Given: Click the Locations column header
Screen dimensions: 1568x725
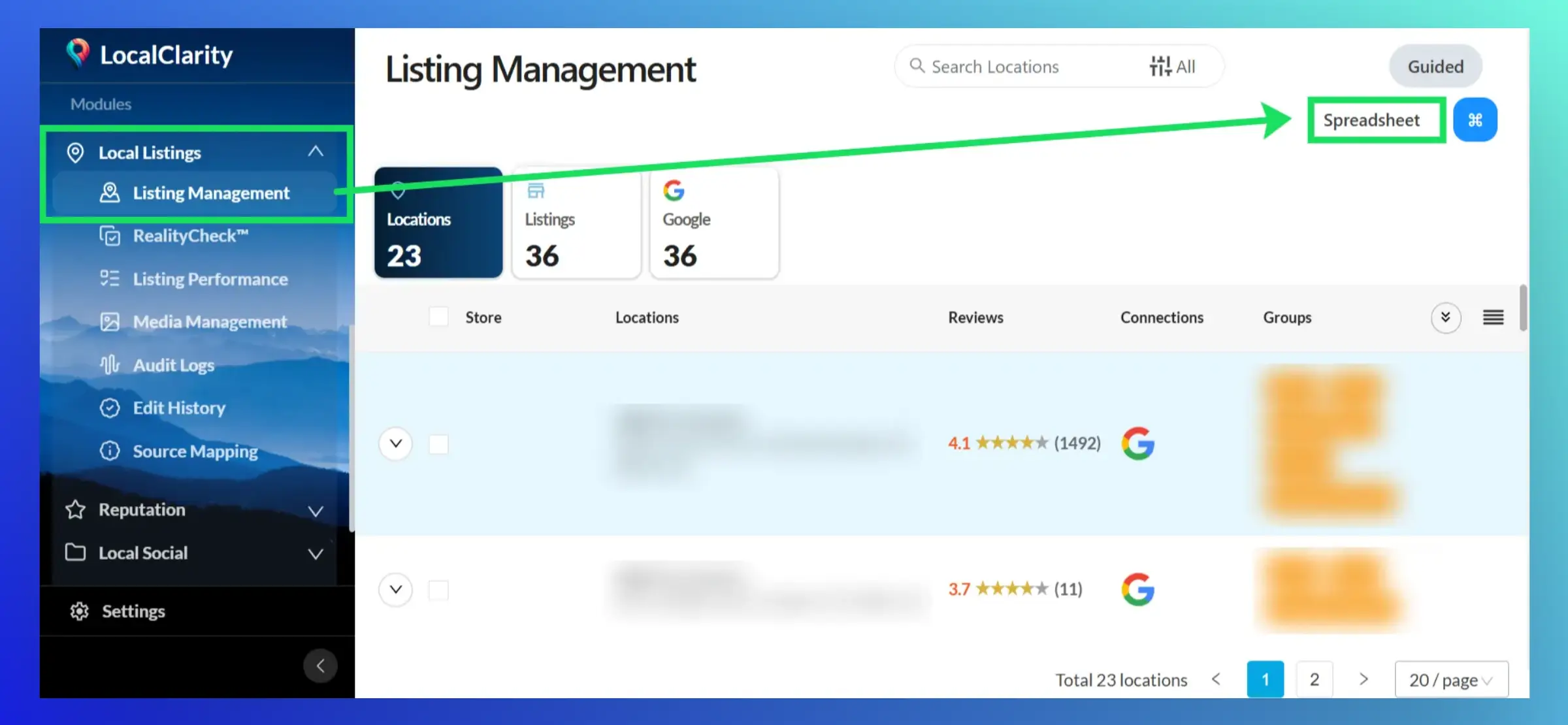Looking at the screenshot, I should coord(647,317).
